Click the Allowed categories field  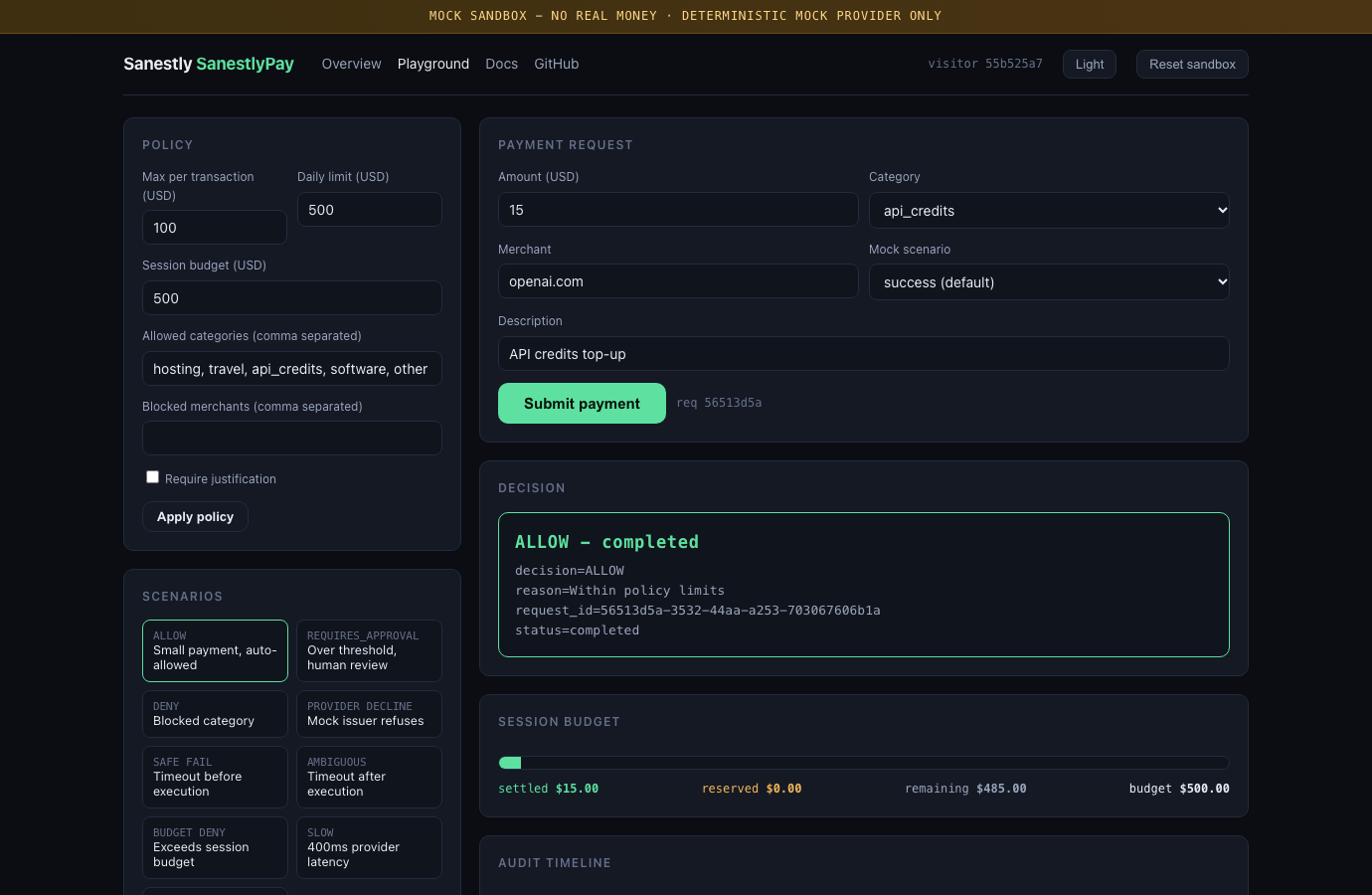292,369
